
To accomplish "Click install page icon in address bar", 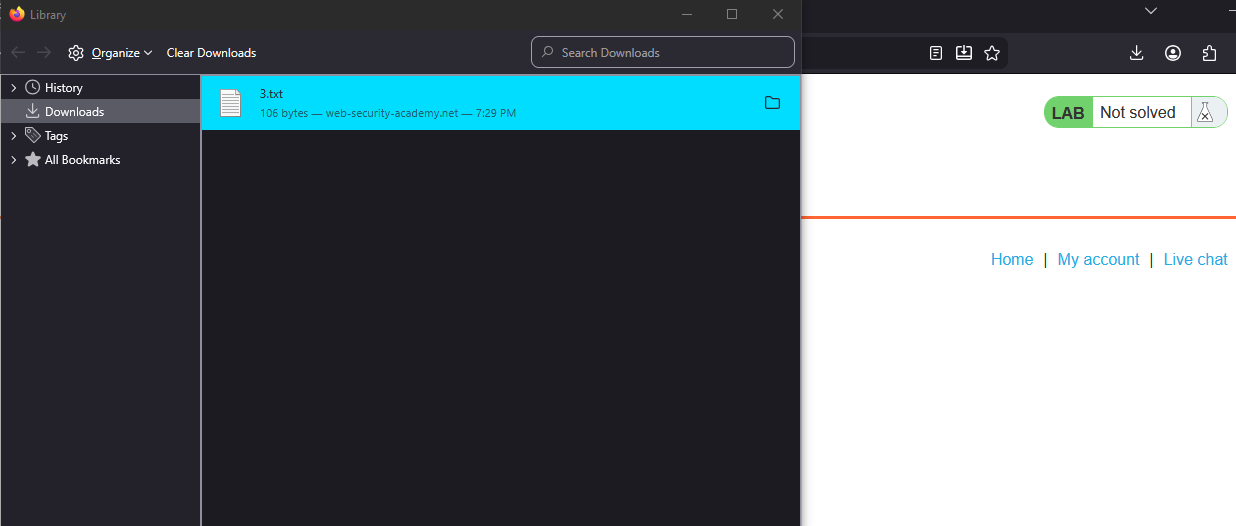I will coord(964,53).
